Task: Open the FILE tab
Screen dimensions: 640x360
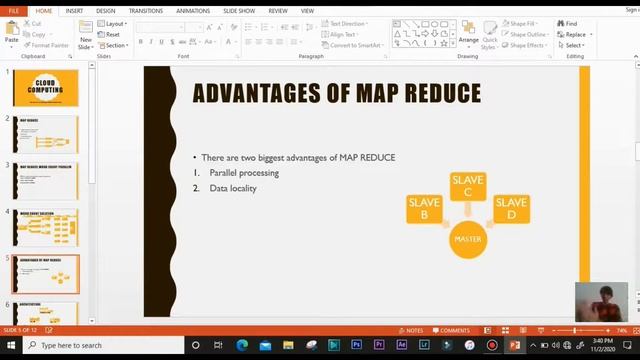Action: point(13,11)
